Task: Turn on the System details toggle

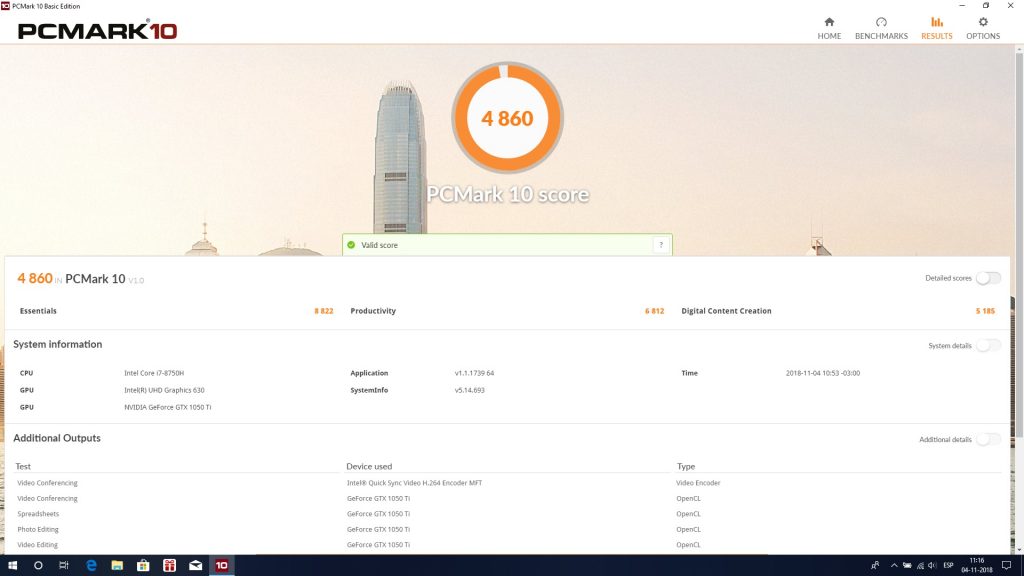Action: pyautogui.click(x=988, y=345)
